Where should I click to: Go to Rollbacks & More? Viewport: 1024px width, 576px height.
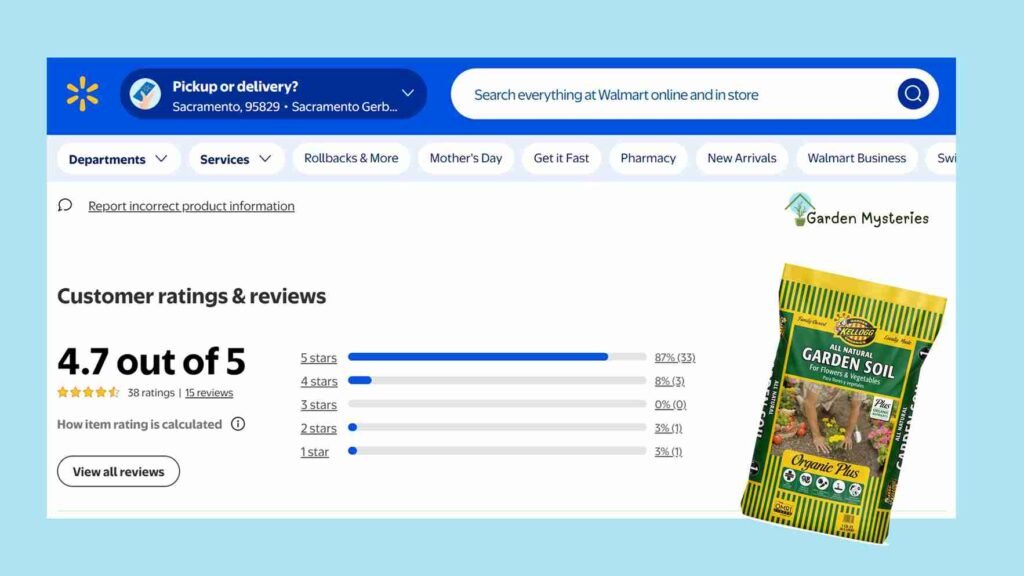351,158
